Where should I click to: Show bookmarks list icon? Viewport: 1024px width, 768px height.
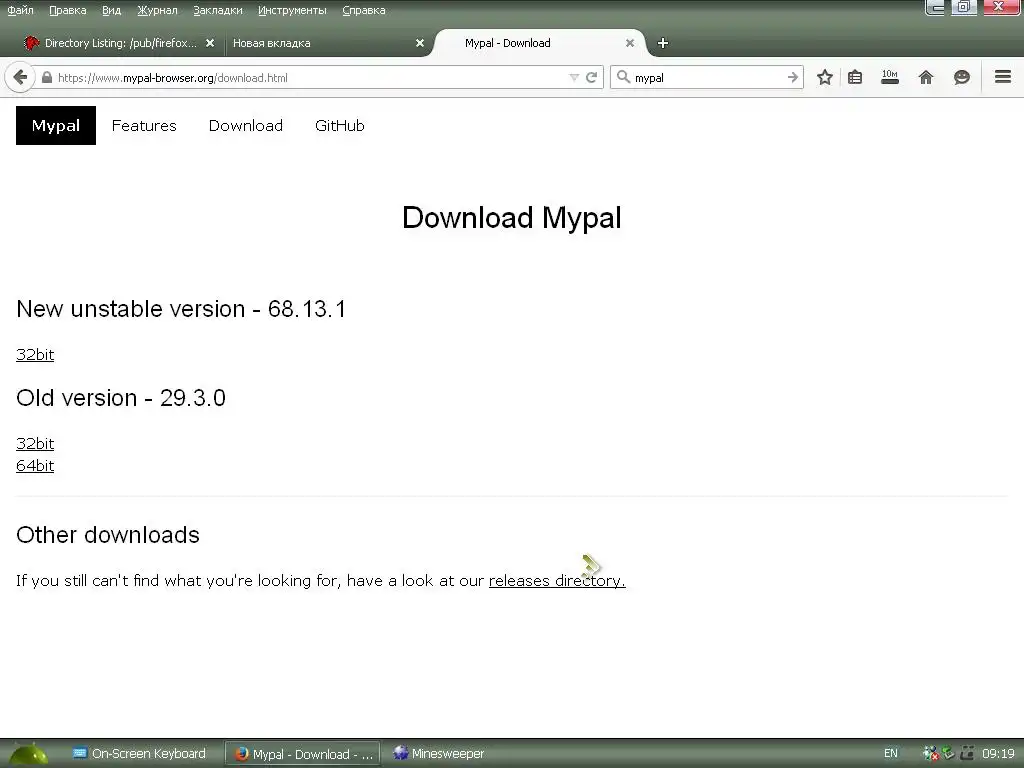(855, 77)
